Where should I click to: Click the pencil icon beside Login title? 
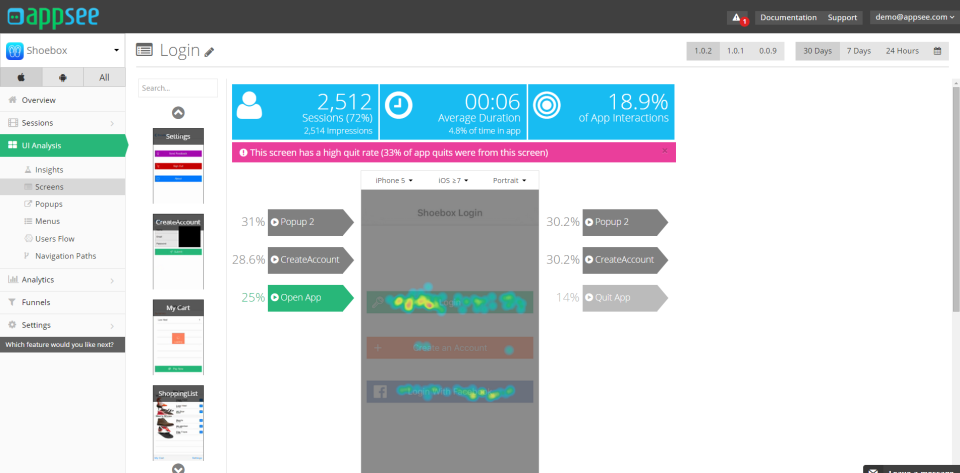coord(209,52)
